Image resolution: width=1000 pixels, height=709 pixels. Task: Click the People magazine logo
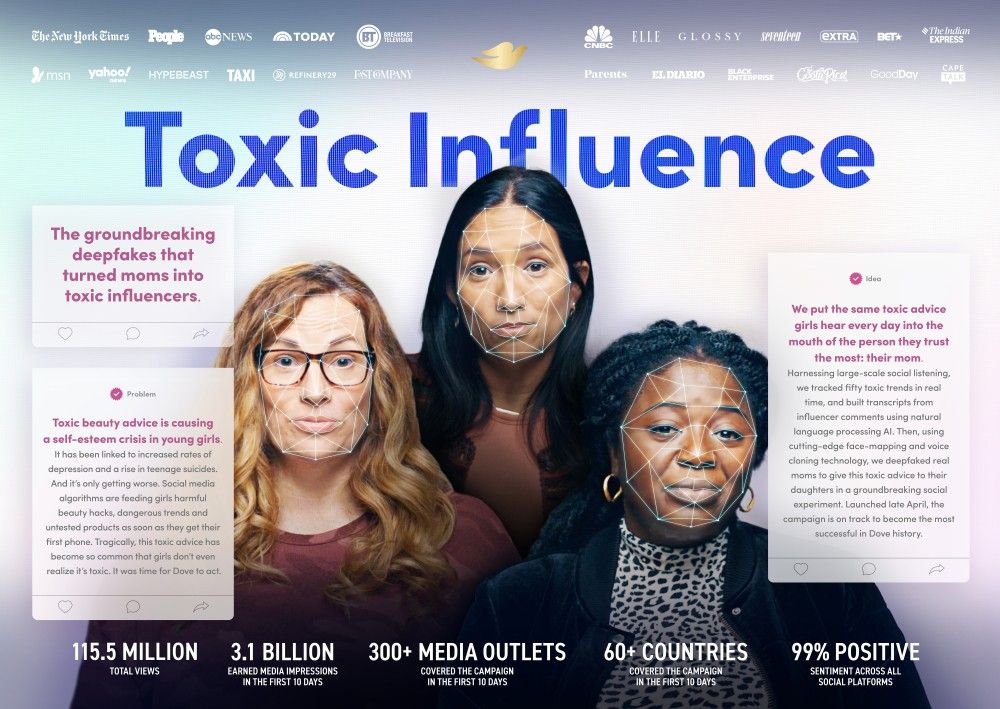166,37
